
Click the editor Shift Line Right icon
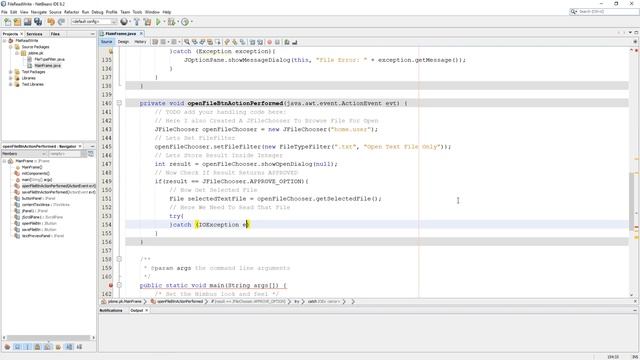click(x=260, y=42)
